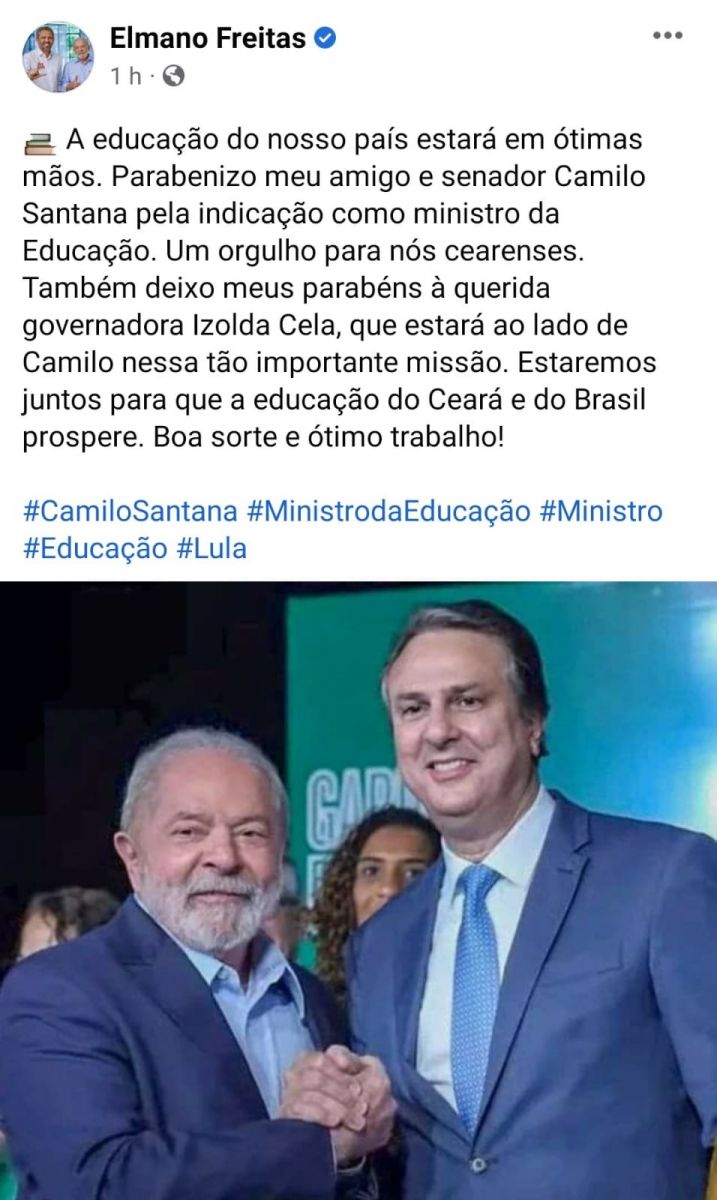Open the Elmano Freitas profile name link
Image resolution: width=717 pixels, height=1200 pixels.
(208, 39)
